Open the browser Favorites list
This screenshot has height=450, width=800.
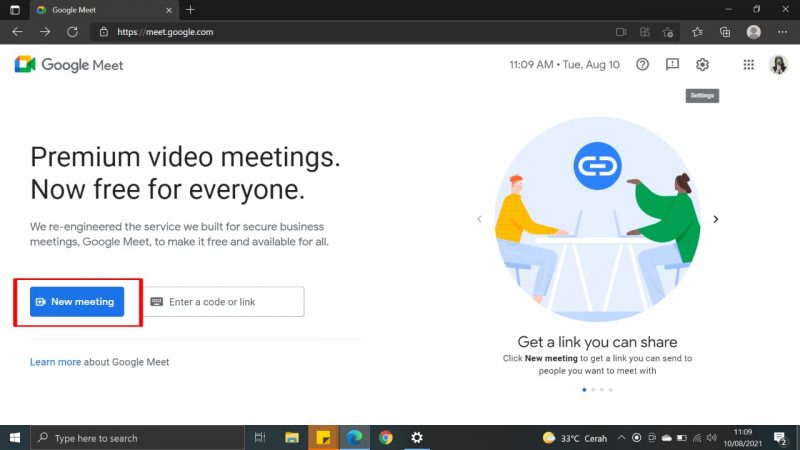(697, 32)
